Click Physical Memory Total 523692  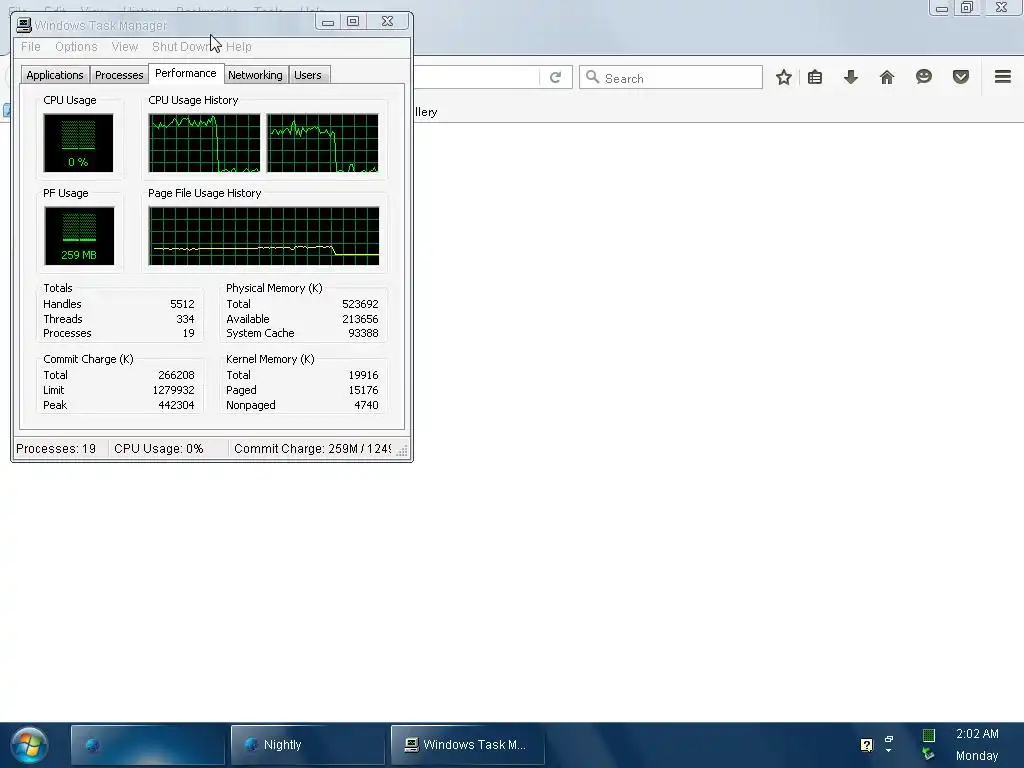tap(360, 304)
